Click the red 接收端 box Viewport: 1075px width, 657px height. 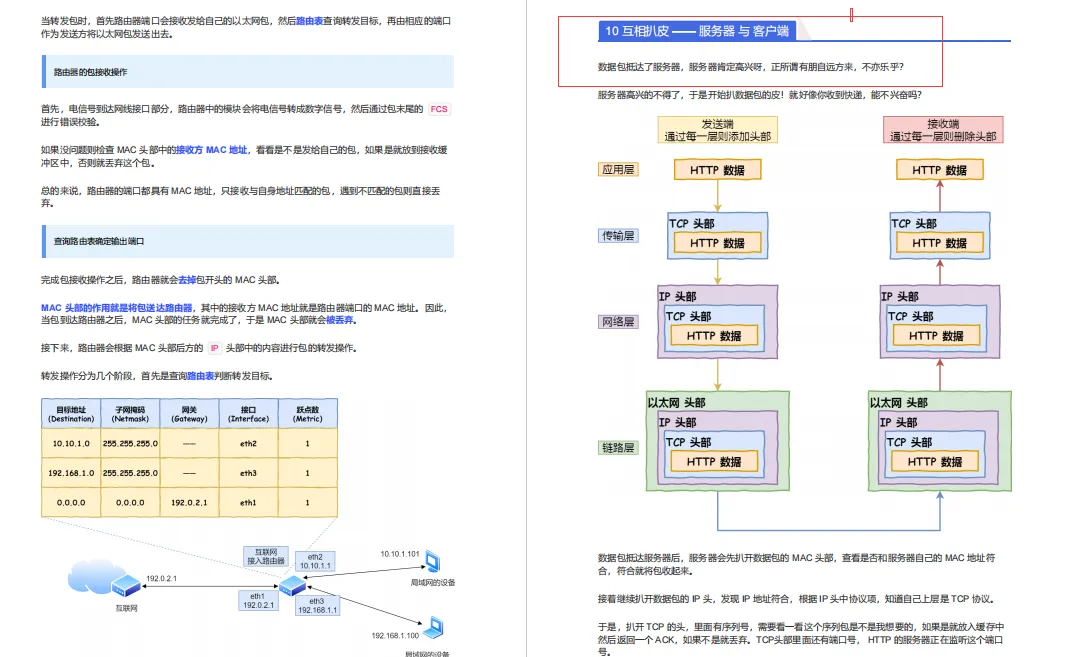click(943, 130)
